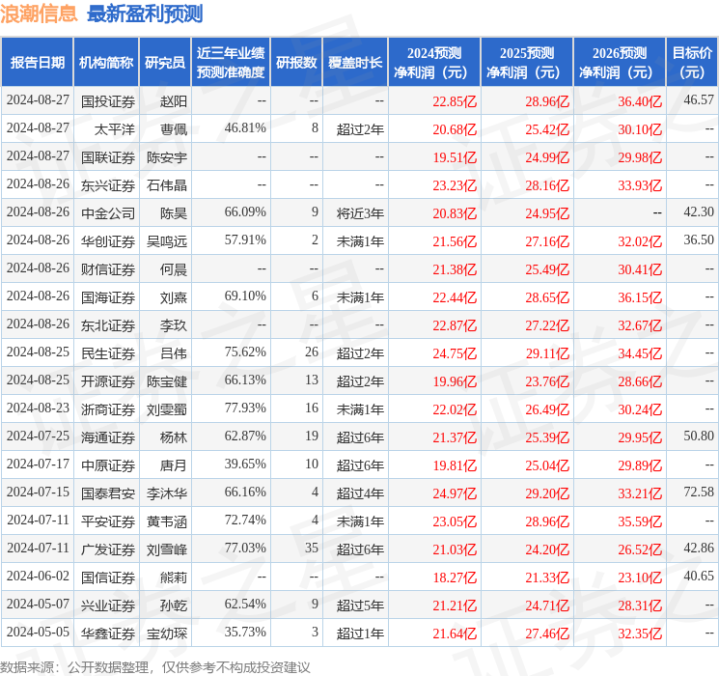719x676 pixels.
Task: Click the 18.27亿 2024 profit value
Action: (x=454, y=577)
